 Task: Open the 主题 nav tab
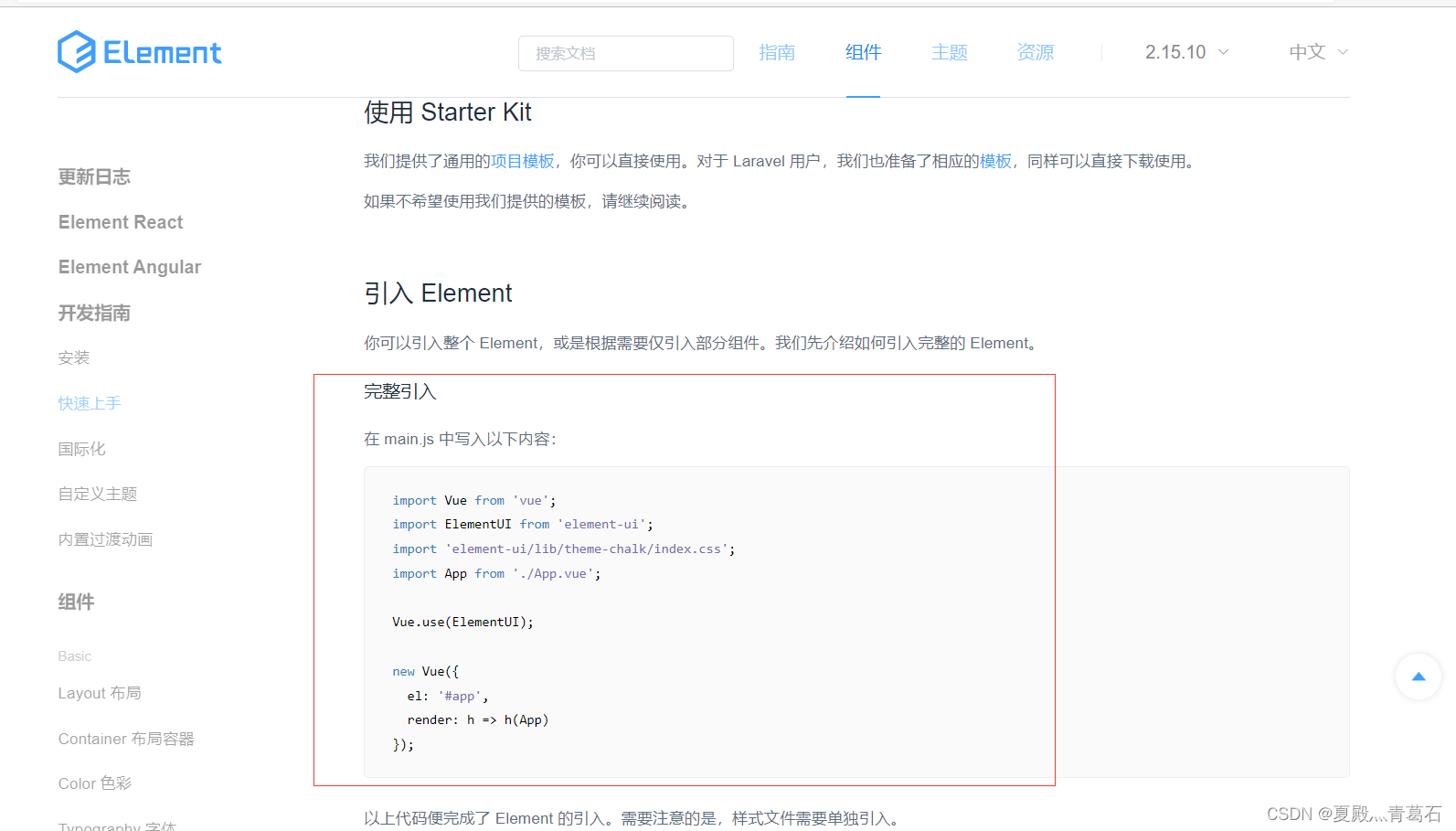tap(949, 52)
